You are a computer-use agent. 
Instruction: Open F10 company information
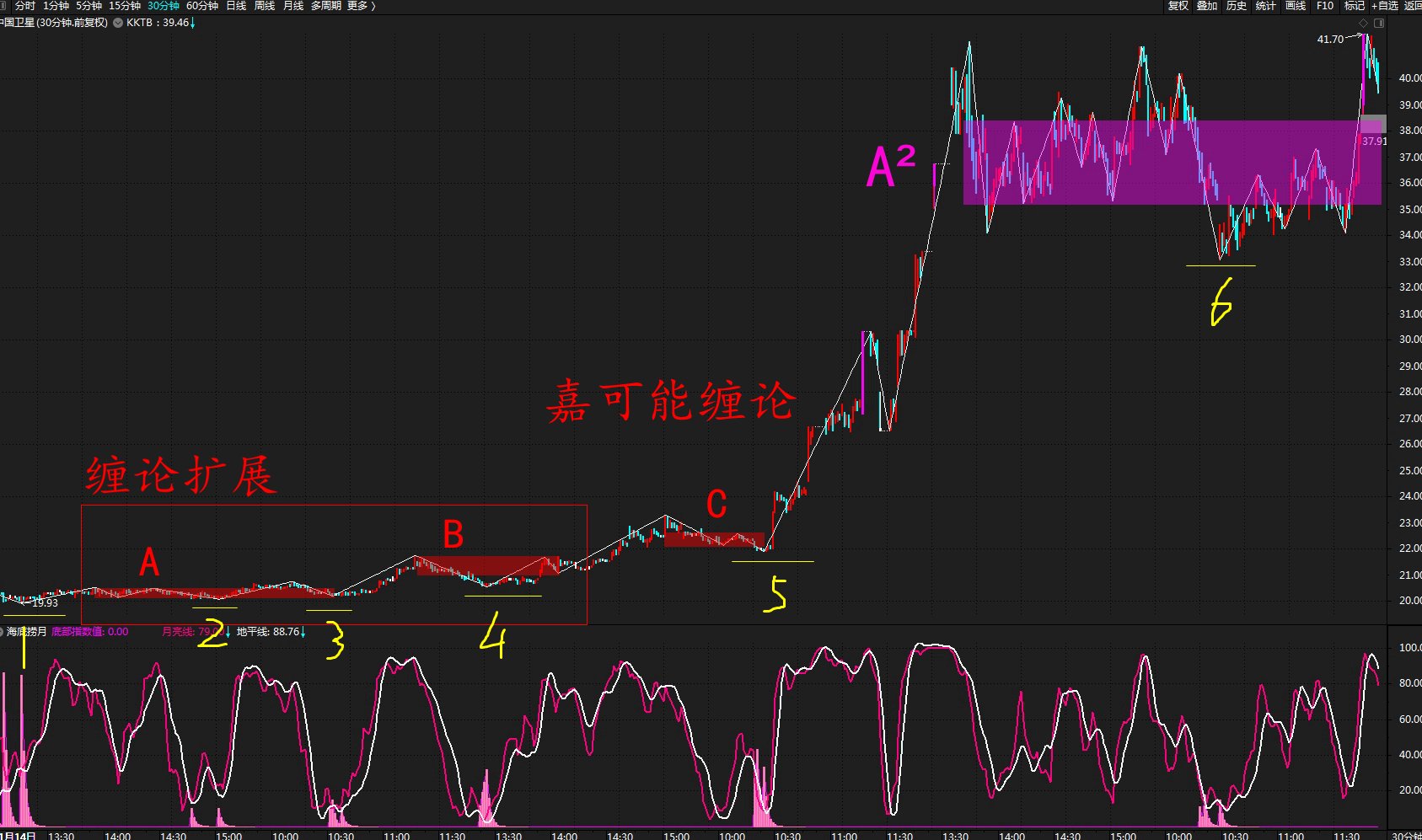point(1325,6)
